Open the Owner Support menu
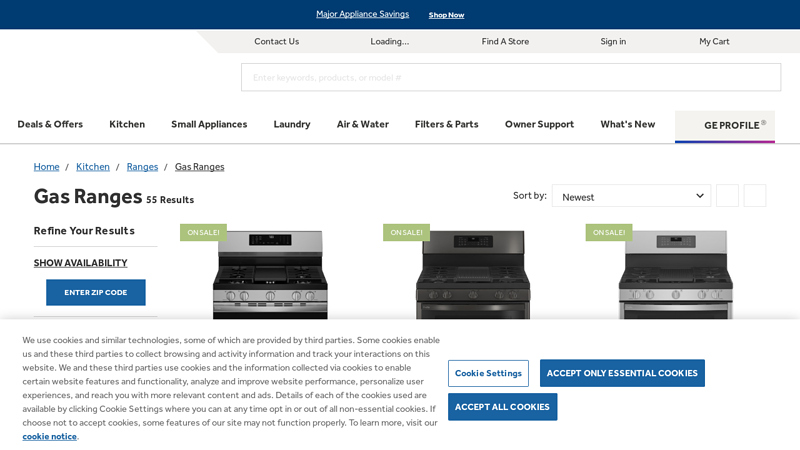Viewport: 800px width, 450px height. pyautogui.click(x=539, y=124)
